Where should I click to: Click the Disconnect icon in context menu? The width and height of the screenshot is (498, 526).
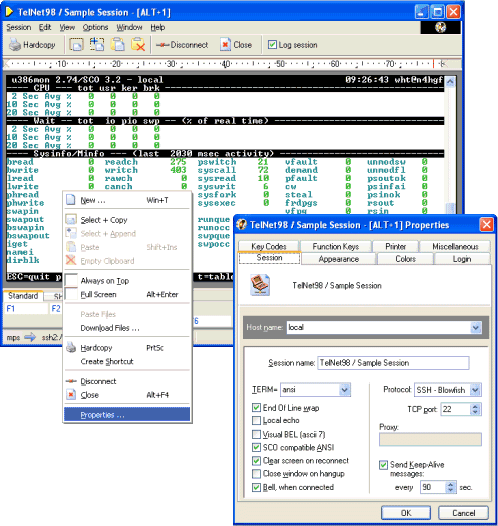tap(71, 381)
